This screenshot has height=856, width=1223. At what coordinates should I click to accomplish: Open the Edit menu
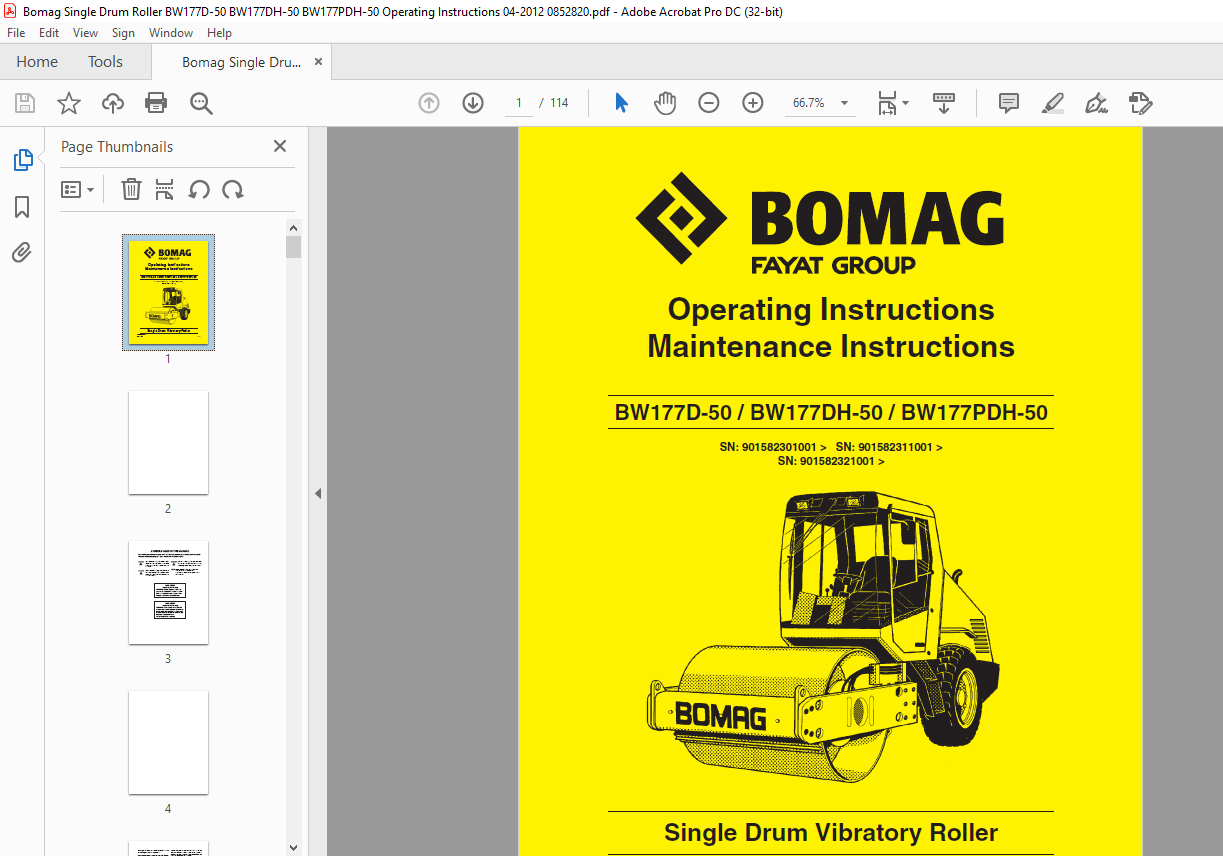(x=49, y=33)
